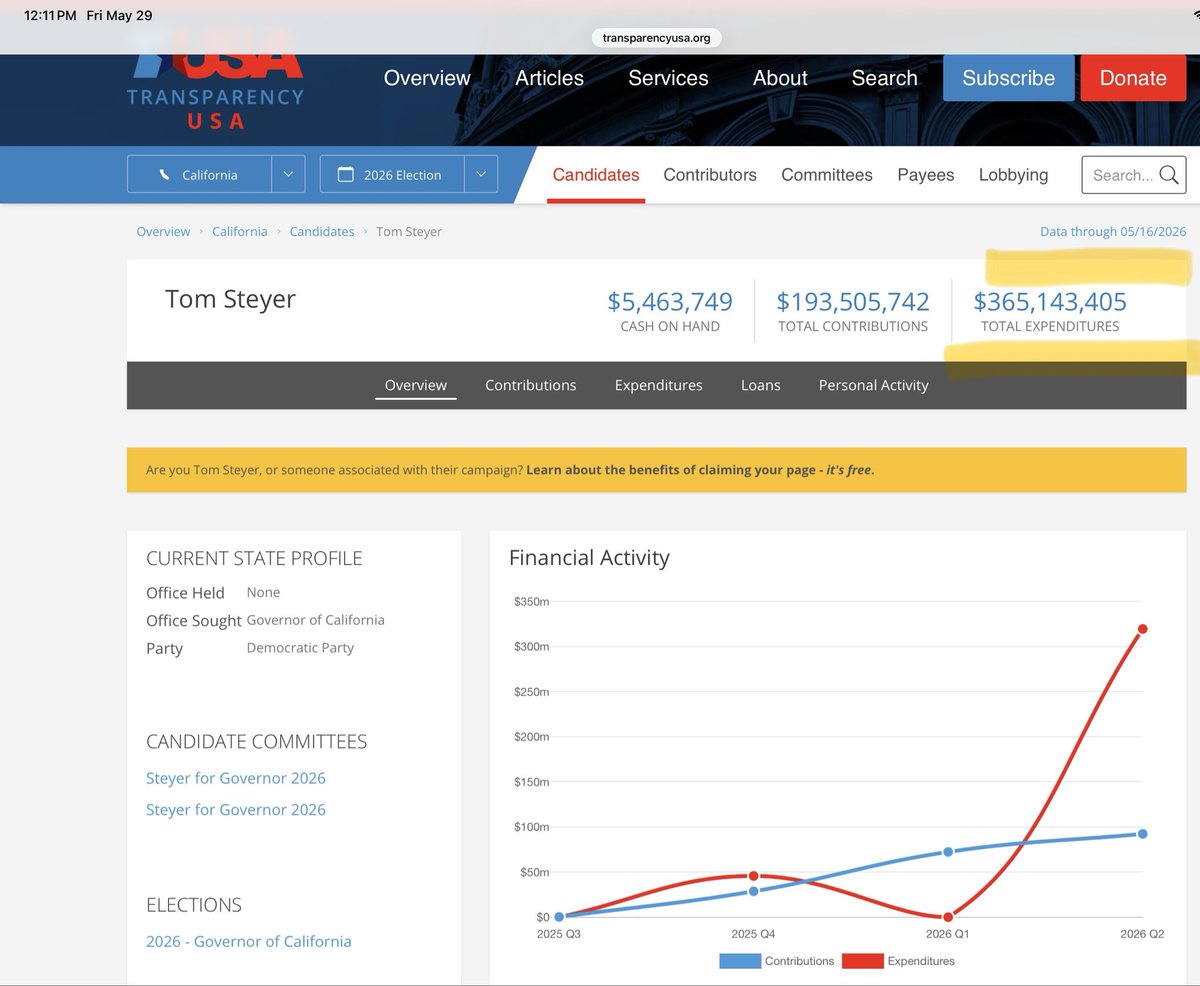1200x986 pixels.
Task: Open the 2026 - Governor of California election link
Action: pyautogui.click(x=249, y=941)
